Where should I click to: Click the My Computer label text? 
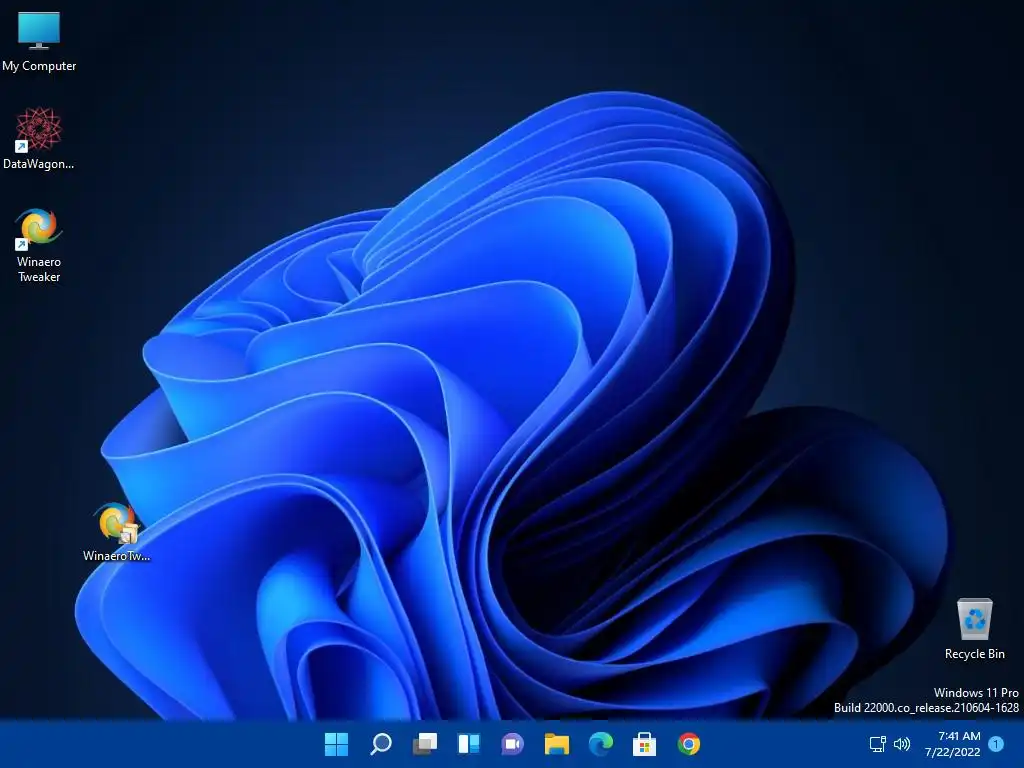pos(39,66)
